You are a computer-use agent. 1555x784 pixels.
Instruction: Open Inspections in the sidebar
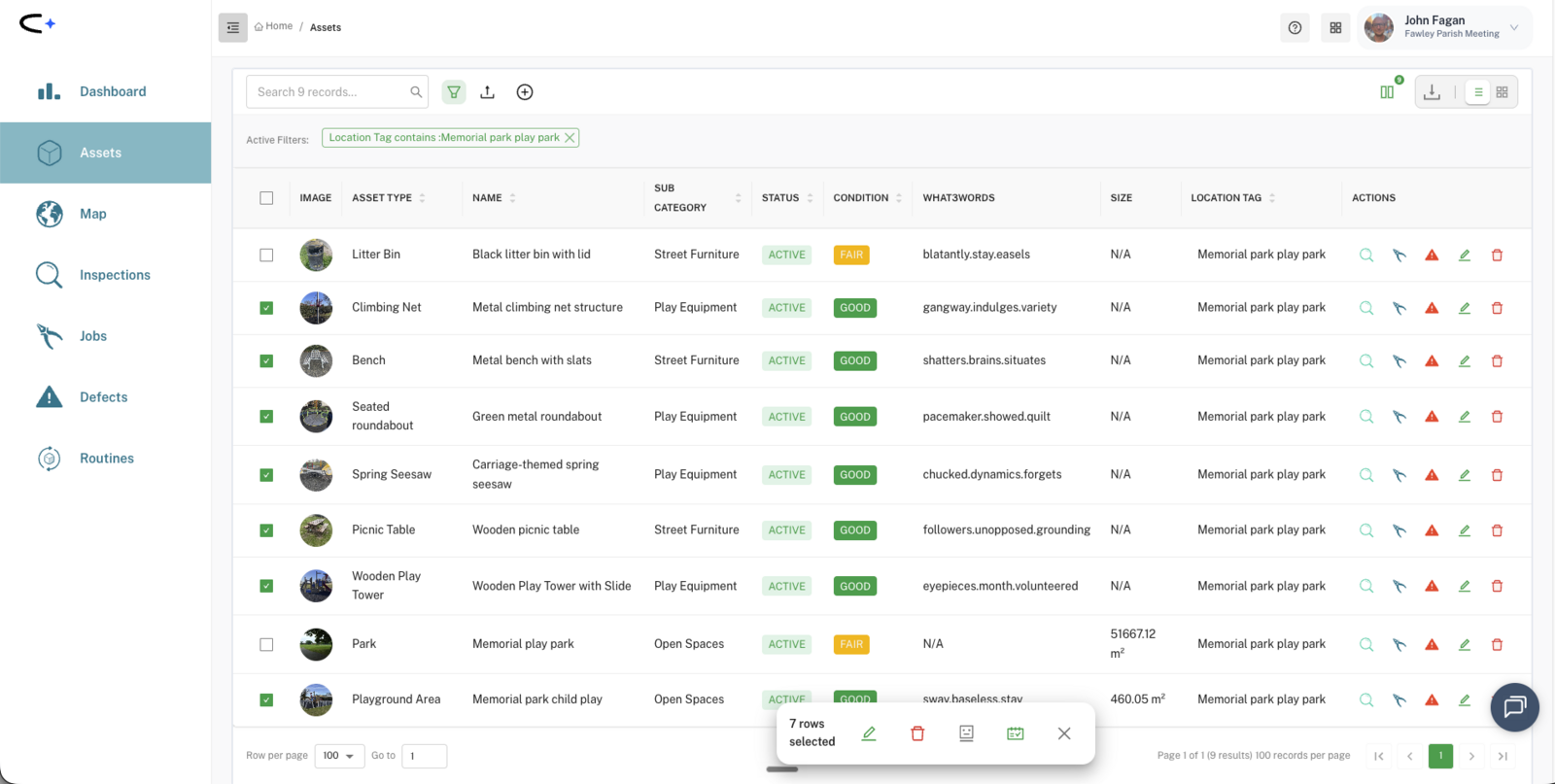105,275
